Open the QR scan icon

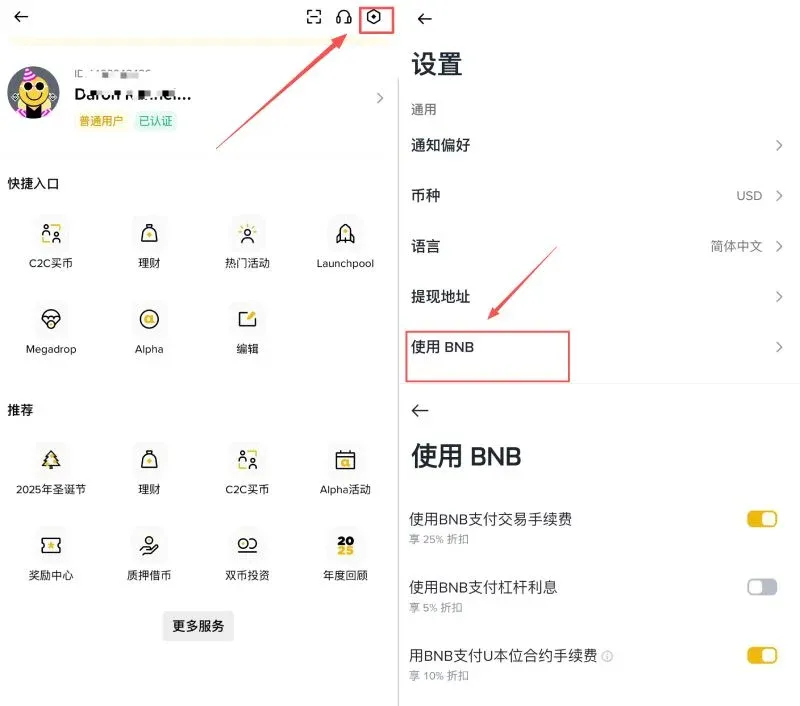(x=314, y=17)
